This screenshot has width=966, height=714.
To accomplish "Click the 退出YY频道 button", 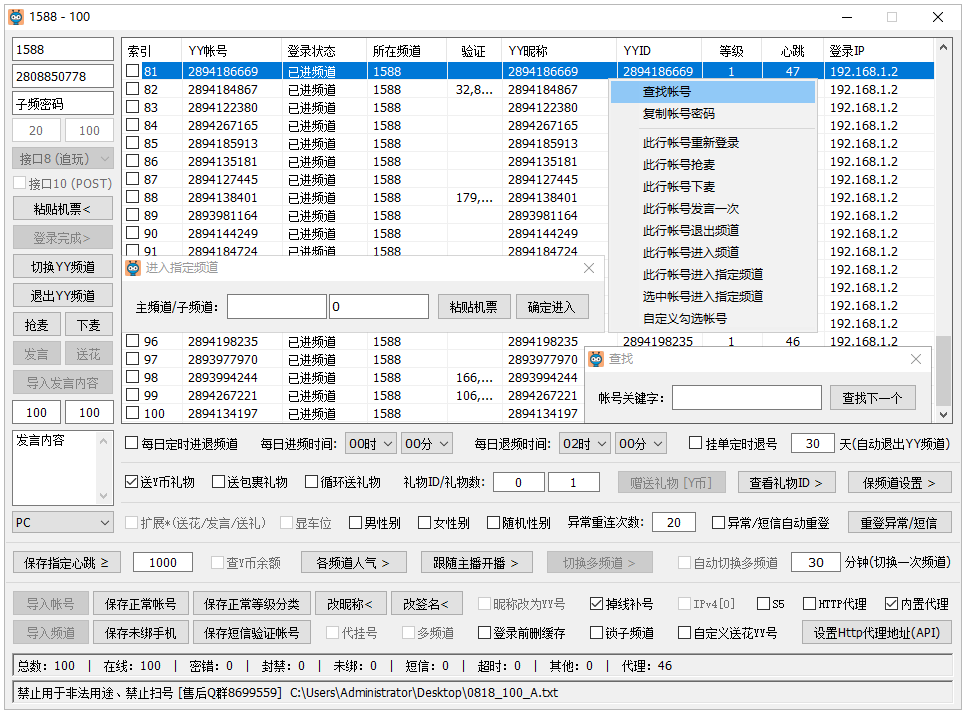I will [63, 296].
